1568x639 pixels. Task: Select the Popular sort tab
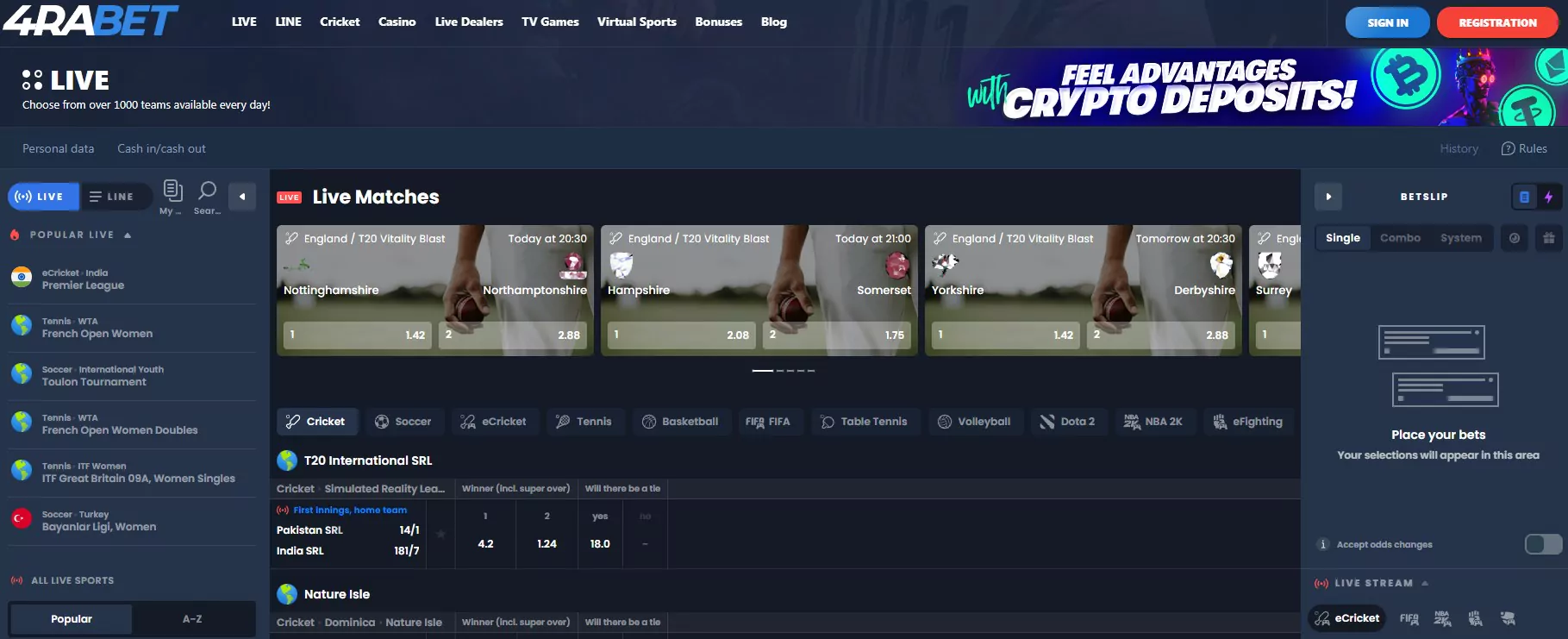[72, 619]
